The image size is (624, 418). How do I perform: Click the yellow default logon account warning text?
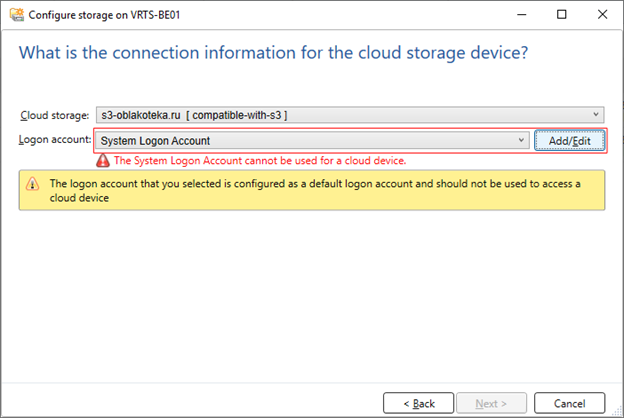coord(315,191)
